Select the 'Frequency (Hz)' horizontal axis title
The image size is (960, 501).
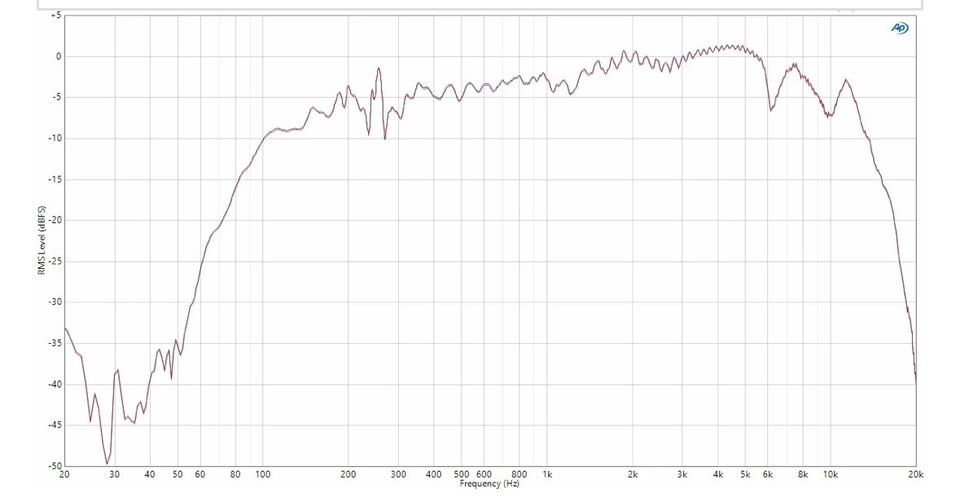pos(490,484)
